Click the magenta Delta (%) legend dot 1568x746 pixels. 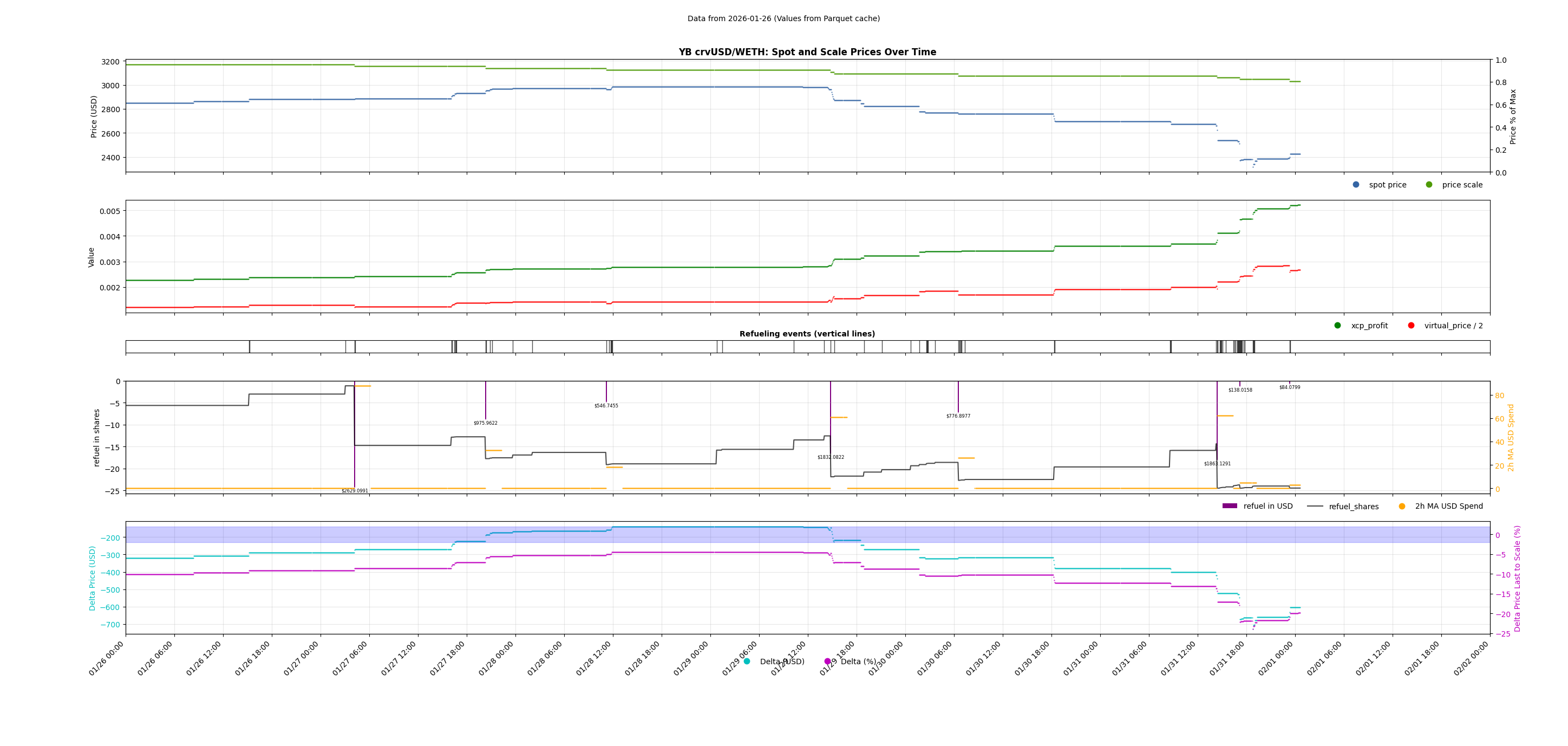pos(827,661)
